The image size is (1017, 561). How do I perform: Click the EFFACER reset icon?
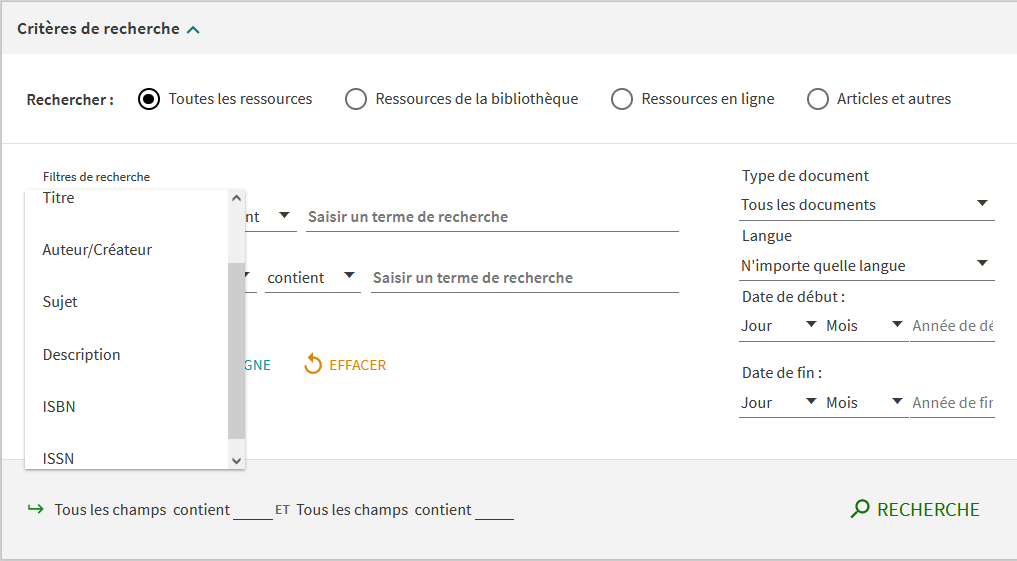313,364
